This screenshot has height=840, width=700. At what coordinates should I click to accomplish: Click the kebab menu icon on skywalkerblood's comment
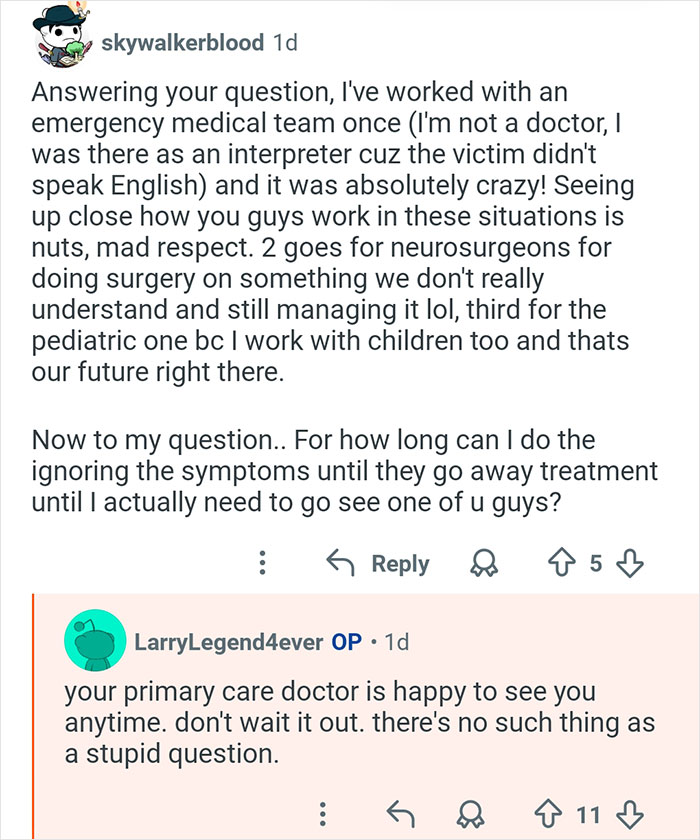point(262,563)
